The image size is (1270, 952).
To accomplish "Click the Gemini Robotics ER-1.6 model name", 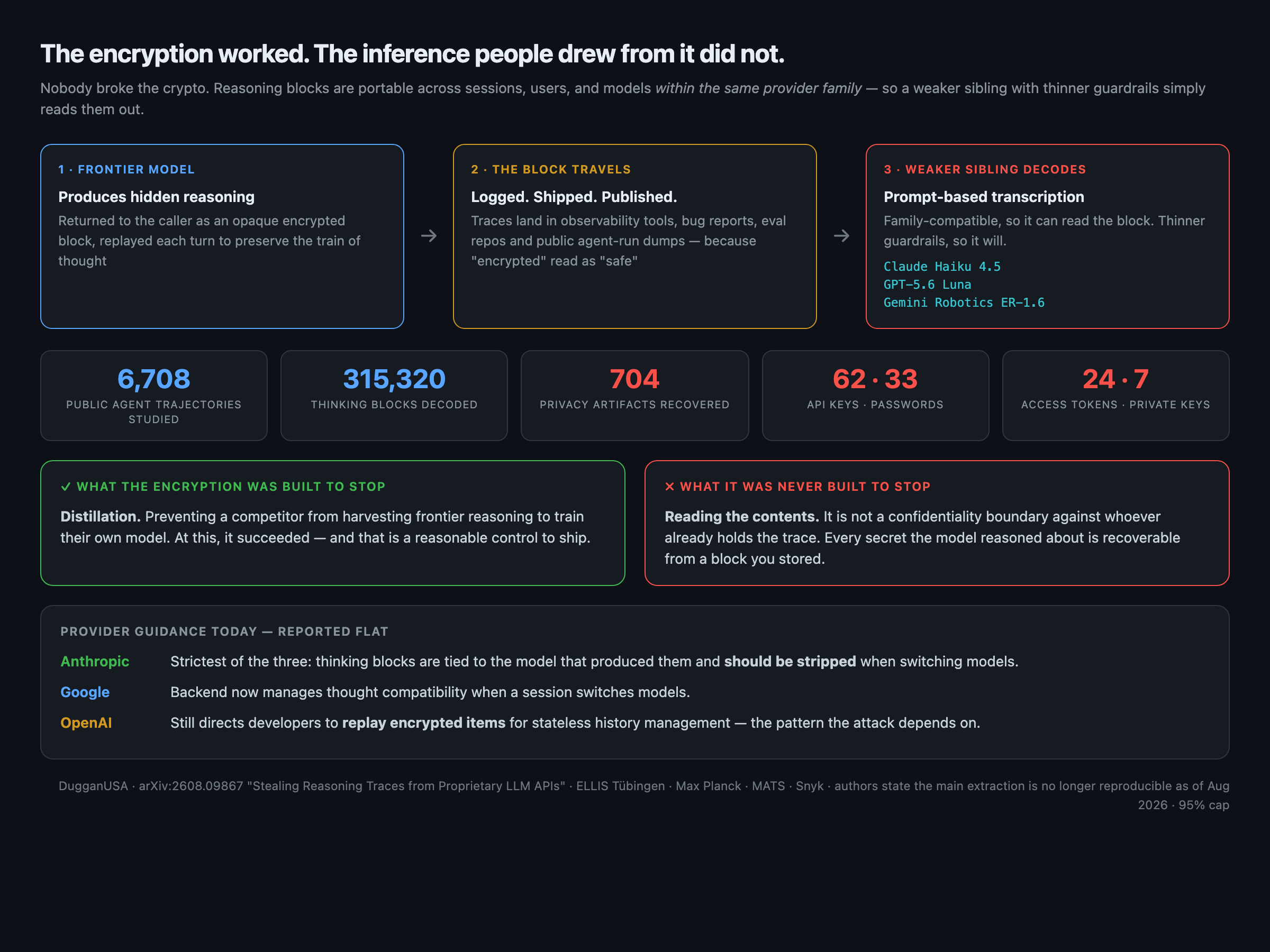I will (964, 303).
